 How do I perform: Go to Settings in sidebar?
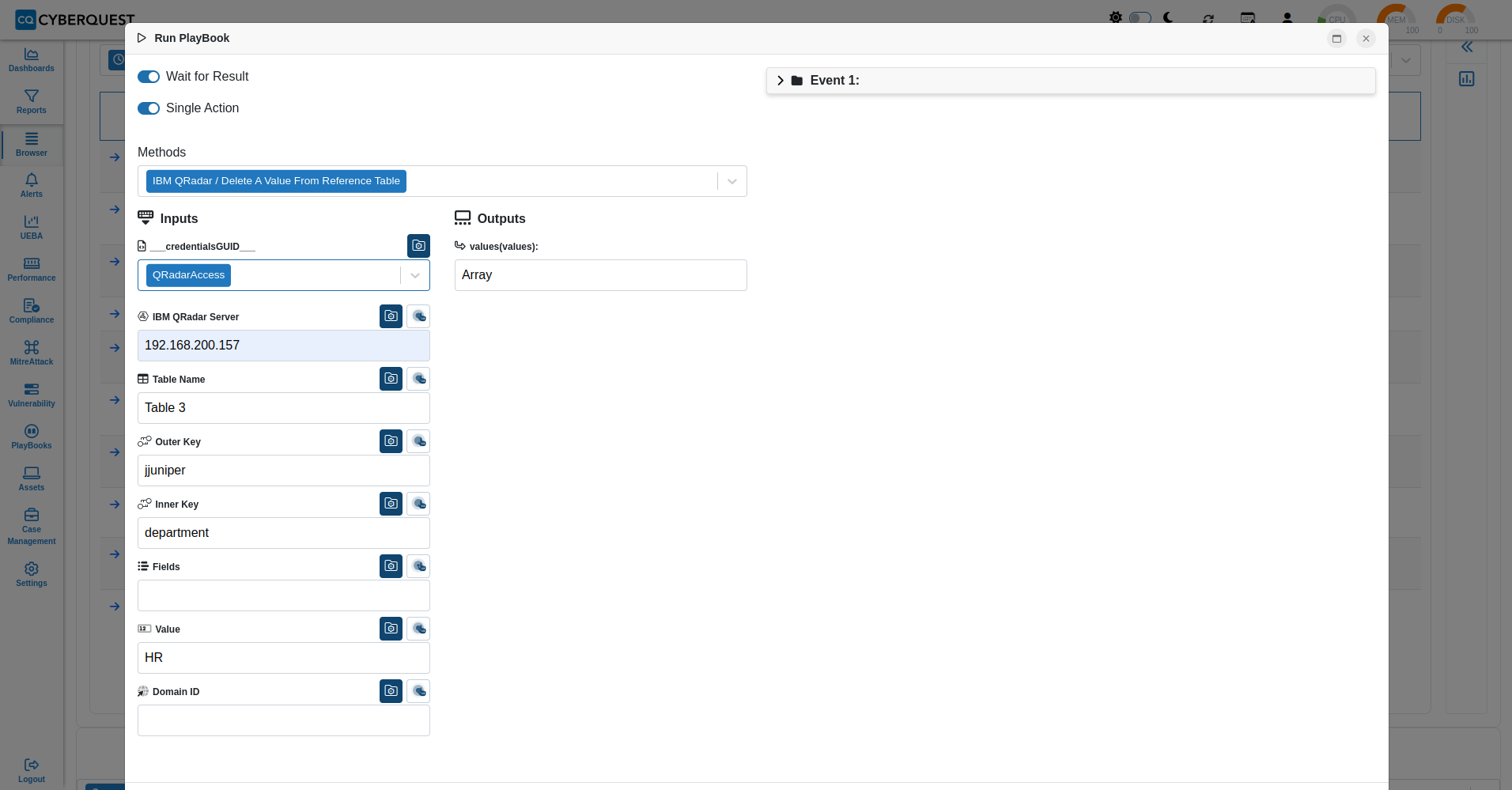point(32,574)
